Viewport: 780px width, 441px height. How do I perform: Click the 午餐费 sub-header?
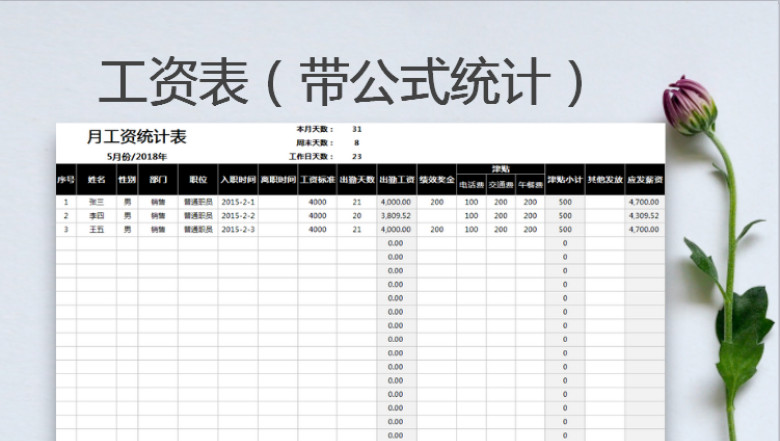pos(530,185)
